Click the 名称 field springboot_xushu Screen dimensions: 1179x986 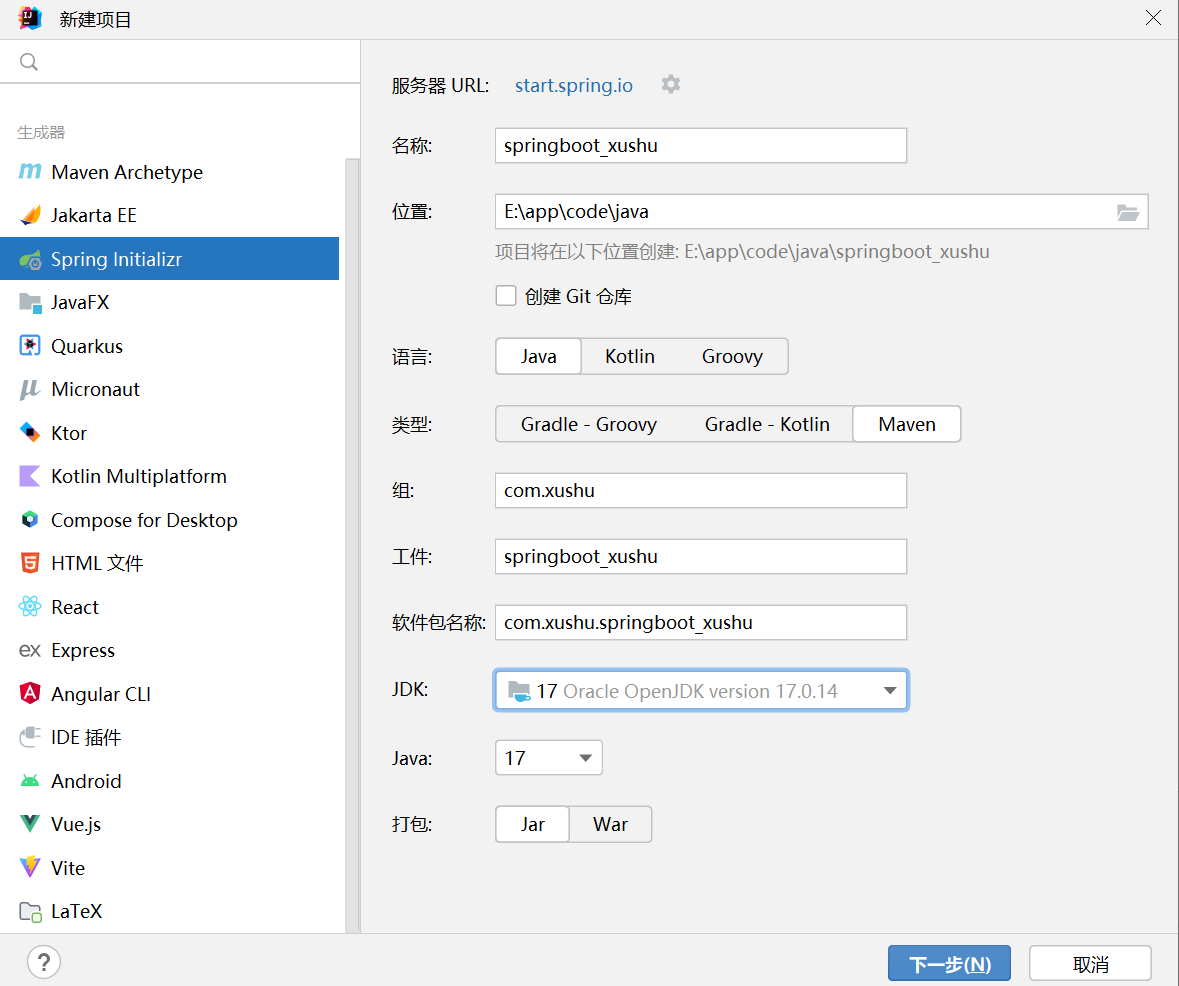click(701, 145)
